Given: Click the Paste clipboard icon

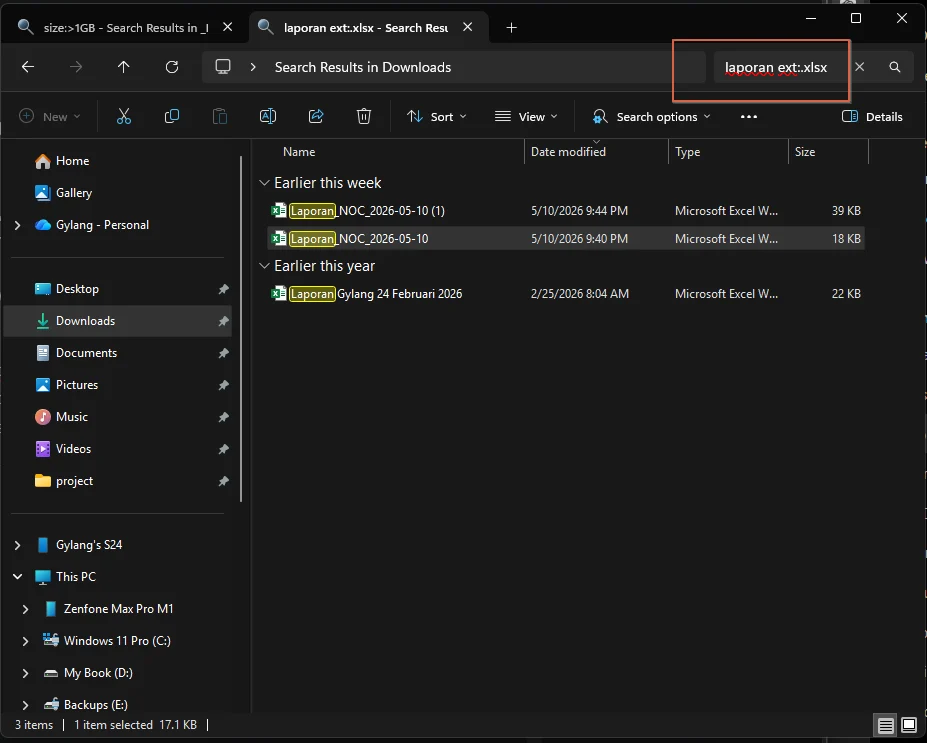Looking at the screenshot, I should click(x=220, y=116).
